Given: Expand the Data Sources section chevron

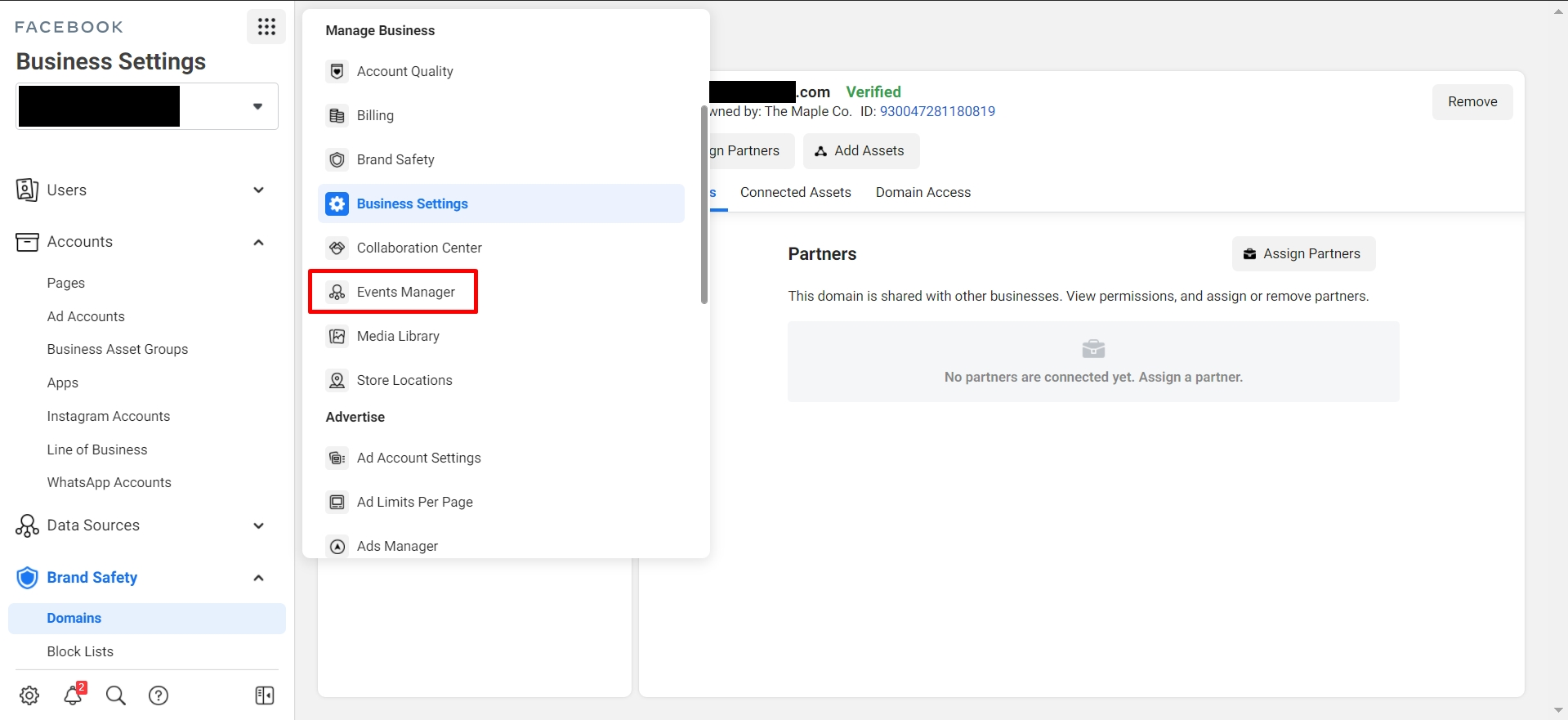Looking at the screenshot, I should click(259, 525).
